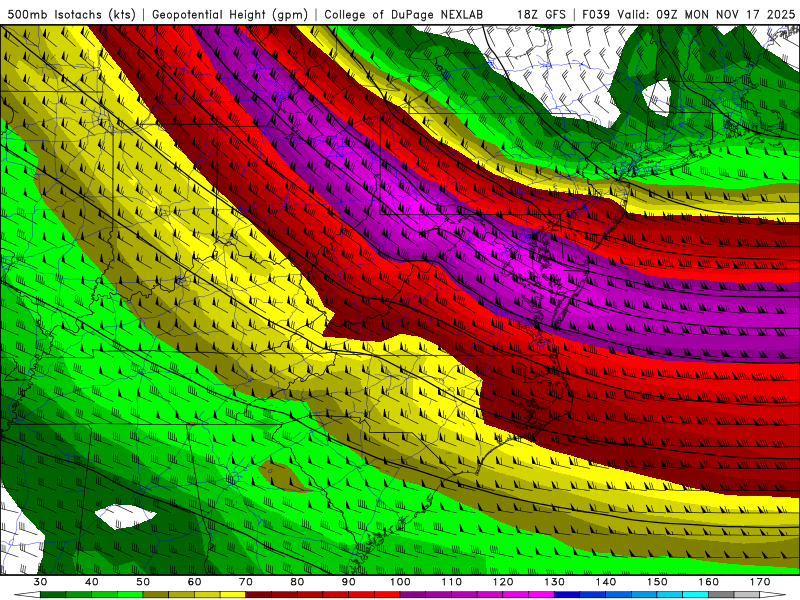Click the 'F039' forecast hour label
The height and width of the screenshot is (600, 800).
596,14
